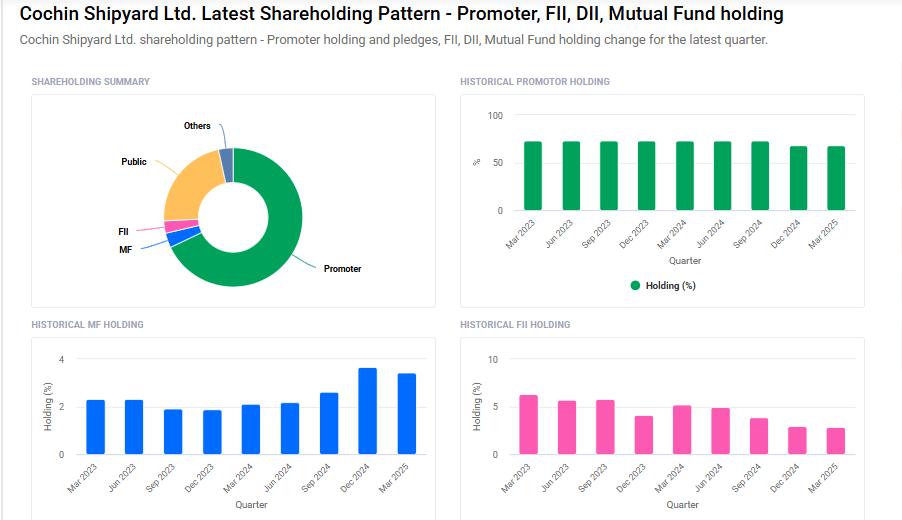902x520 pixels.
Task: Click the Historical FII Holding heading
Action: pyautogui.click(x=515, y=324)
